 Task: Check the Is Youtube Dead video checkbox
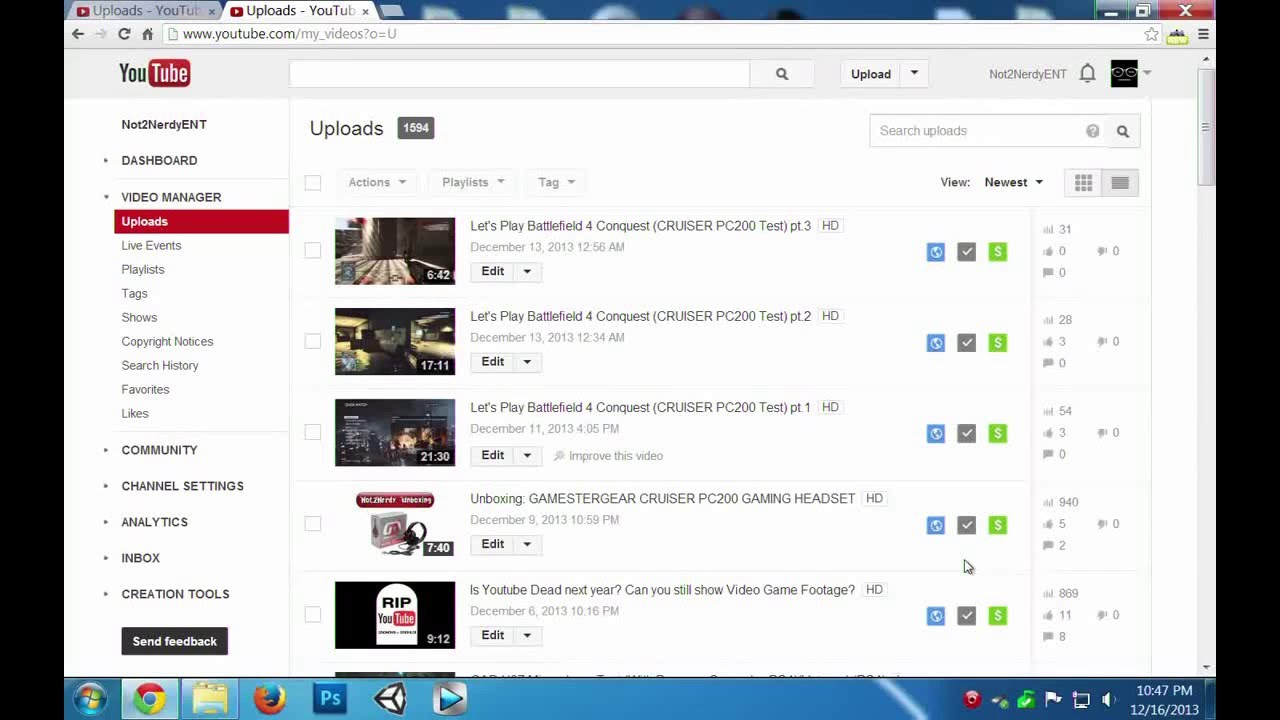tap(313, 614)
